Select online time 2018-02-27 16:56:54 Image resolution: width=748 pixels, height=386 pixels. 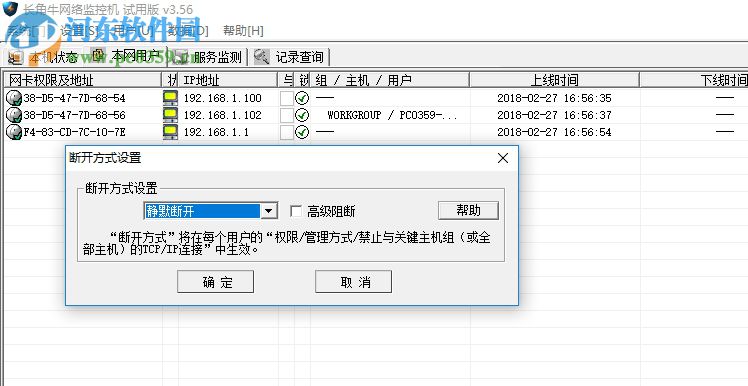click(554, 132)
